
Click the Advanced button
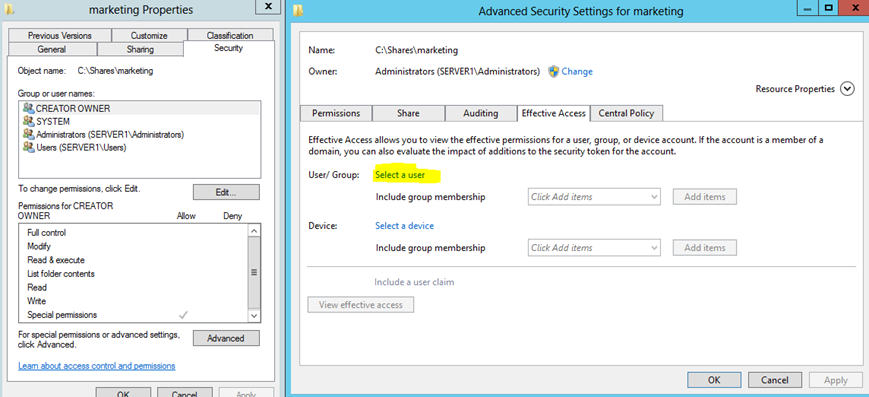coord(226,338)
